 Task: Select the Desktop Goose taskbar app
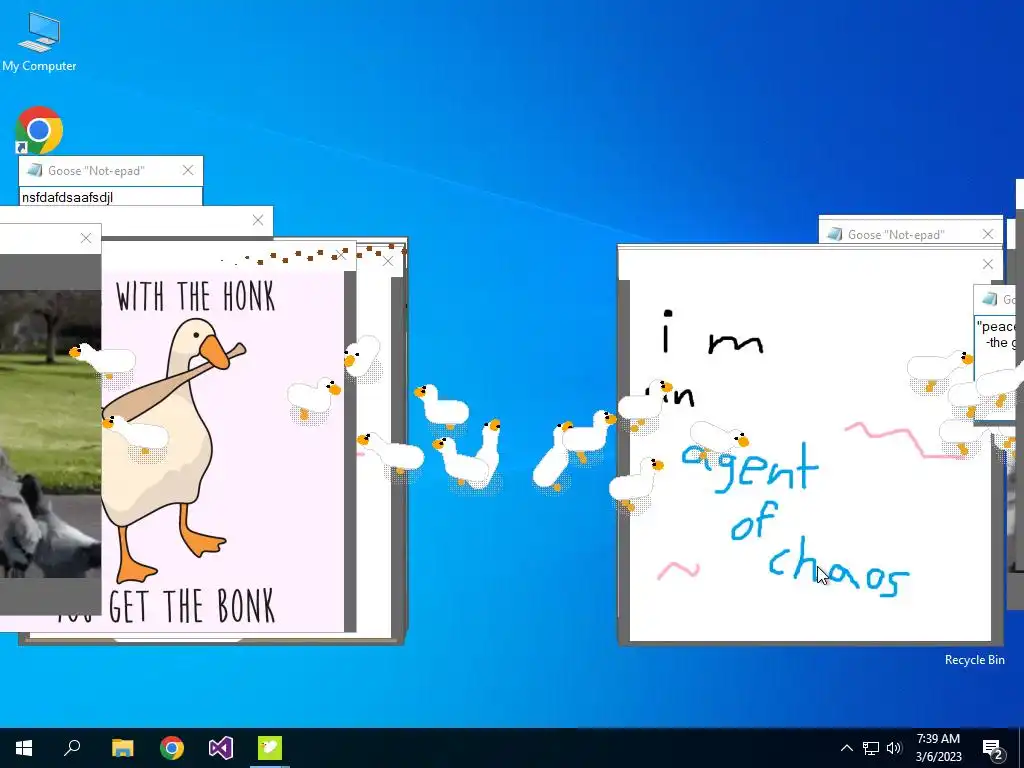pos(270,748)
